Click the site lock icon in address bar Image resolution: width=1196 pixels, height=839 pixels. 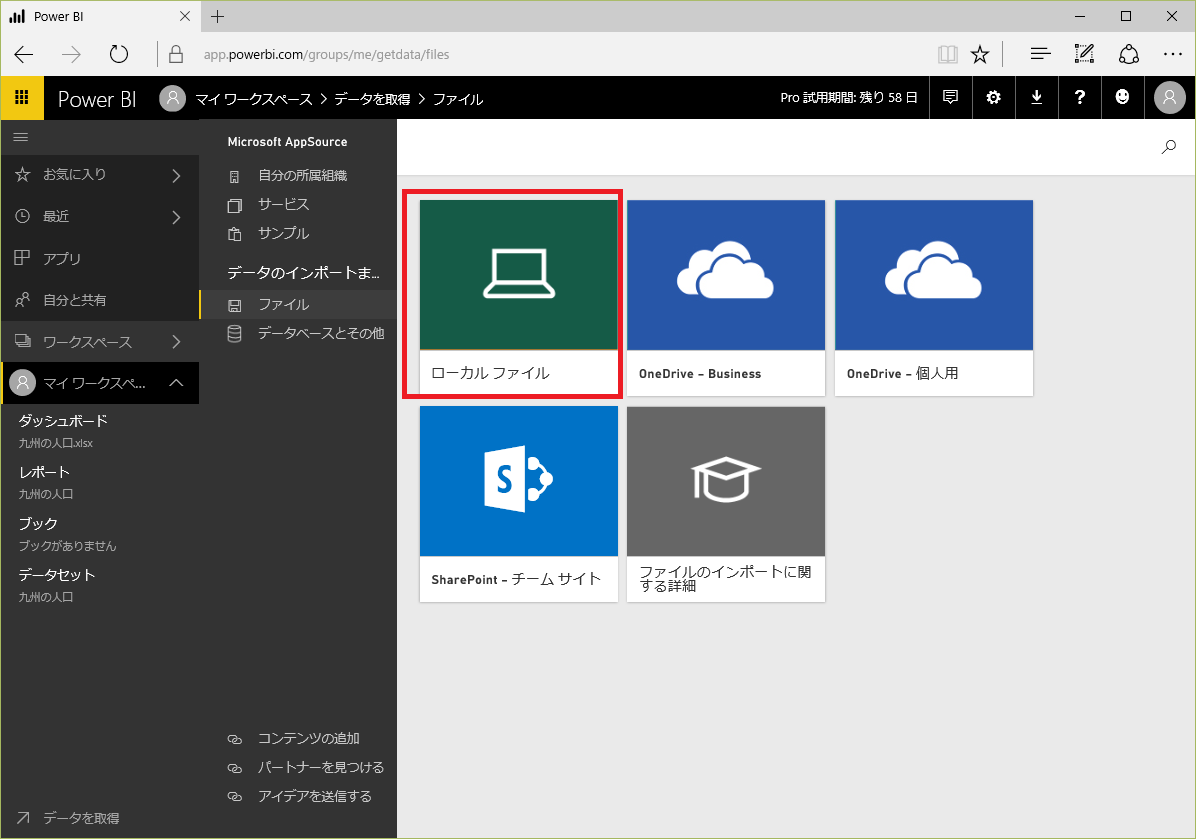176,54
